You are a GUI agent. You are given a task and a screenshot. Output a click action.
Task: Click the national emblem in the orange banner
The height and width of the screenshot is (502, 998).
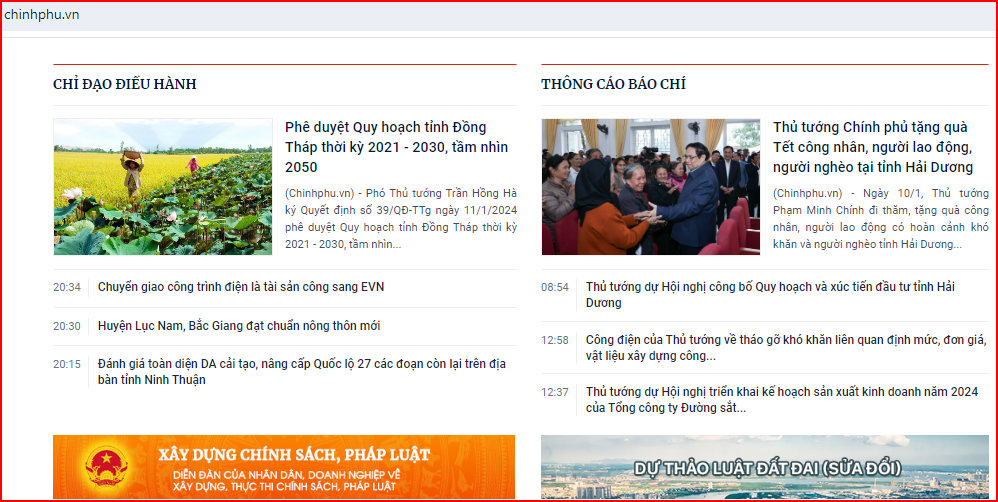[x=106, y=466]
